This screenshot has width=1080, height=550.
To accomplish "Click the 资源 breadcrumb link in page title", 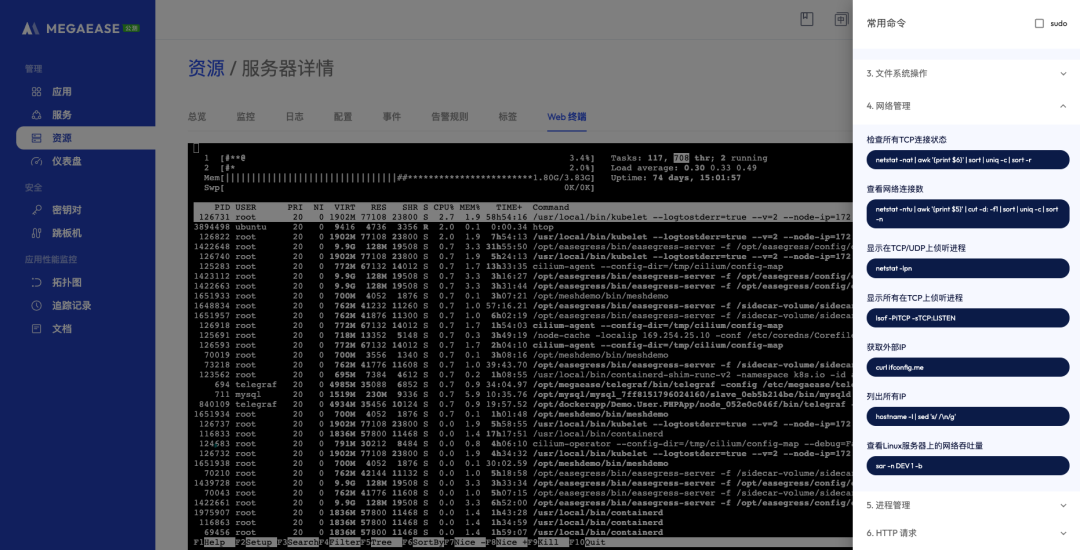I will pos(206,68).
